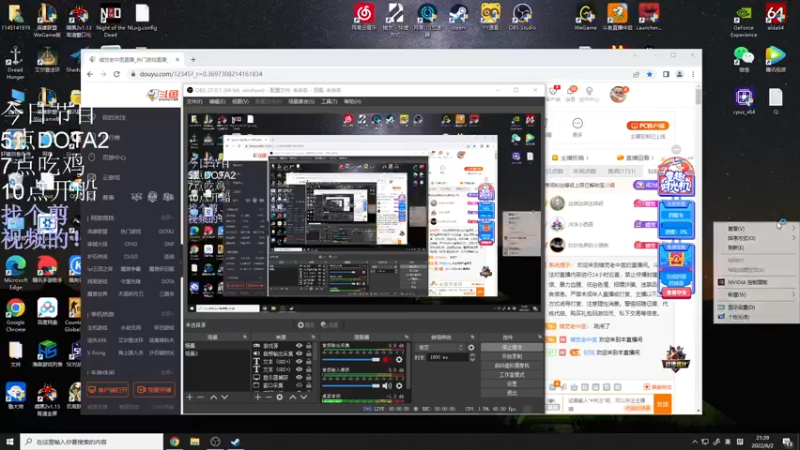Mute the second mixer channel speaker icon
Image resolution: width=800 pixels, height=450 pixels.
pyautogui.click(x=387, y=386)
